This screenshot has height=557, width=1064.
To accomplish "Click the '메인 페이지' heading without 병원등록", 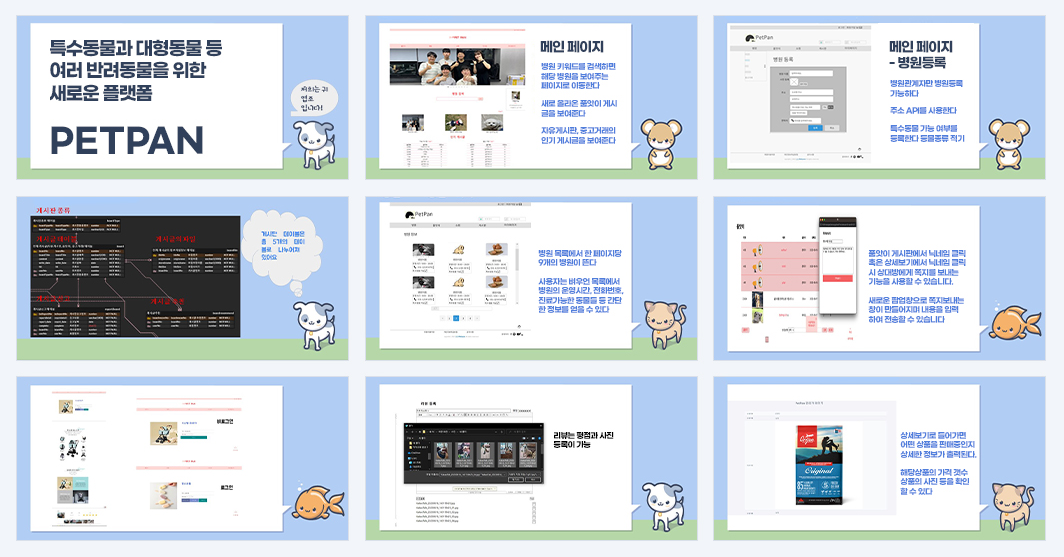I will tap(572, 47).
